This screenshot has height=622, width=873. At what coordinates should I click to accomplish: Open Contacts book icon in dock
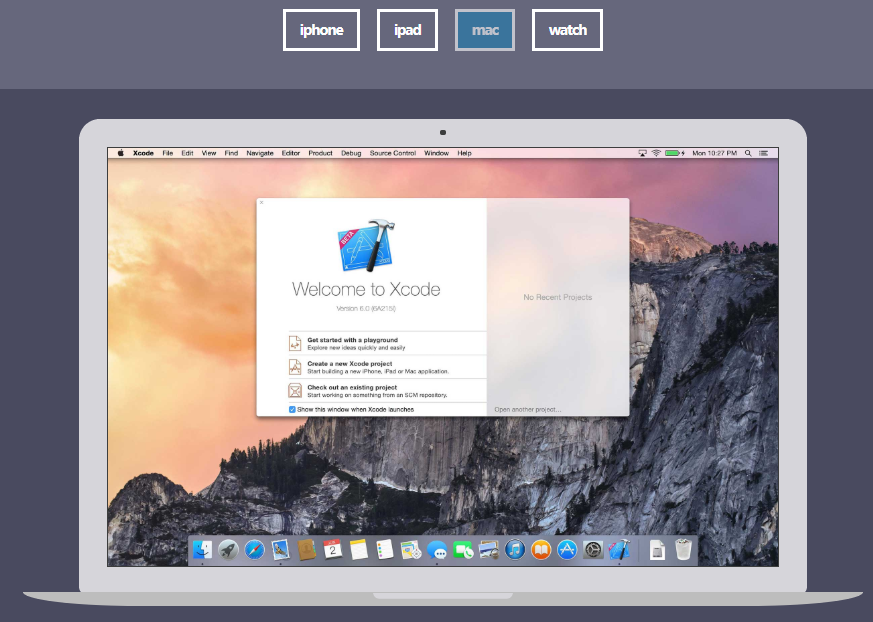pos(307,550)
